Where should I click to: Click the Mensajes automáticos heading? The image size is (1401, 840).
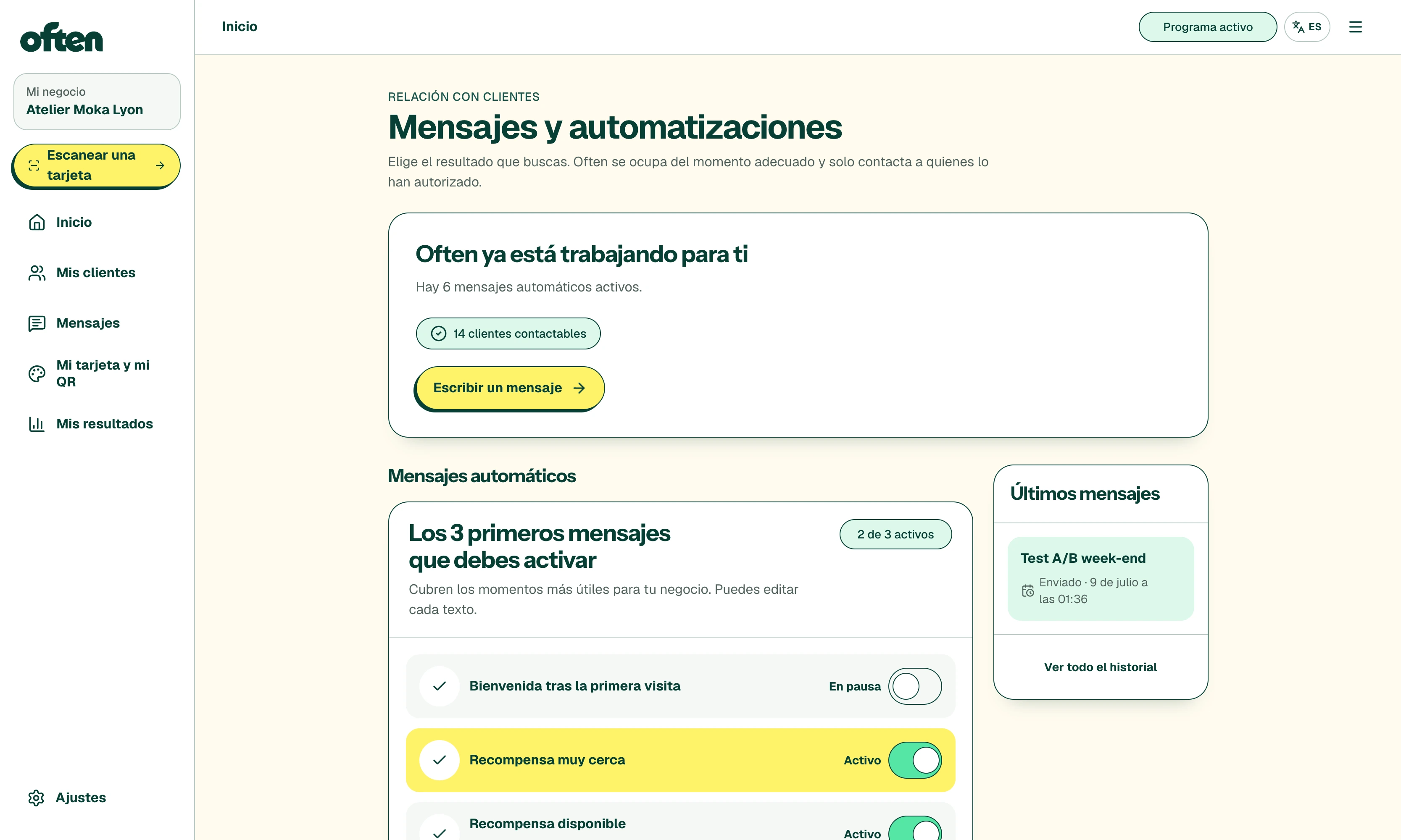[x=481, y=476]
